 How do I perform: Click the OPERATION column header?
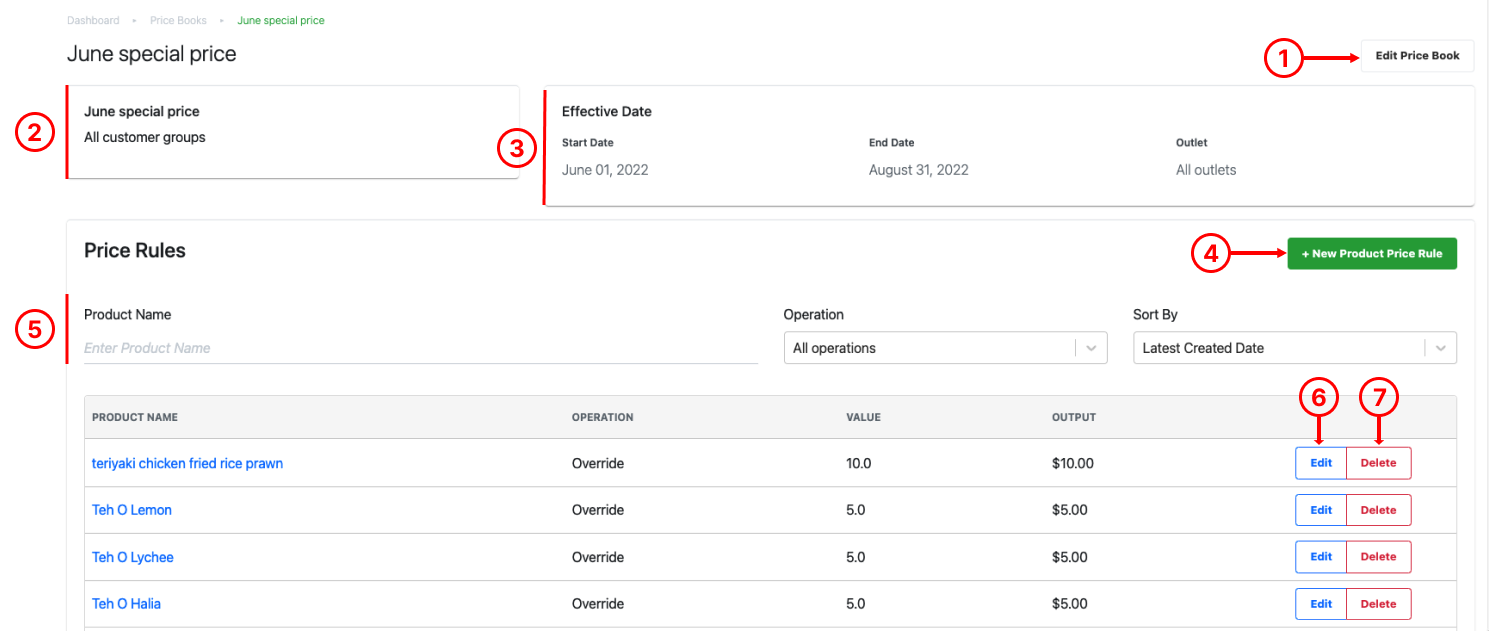coord(603,417)
